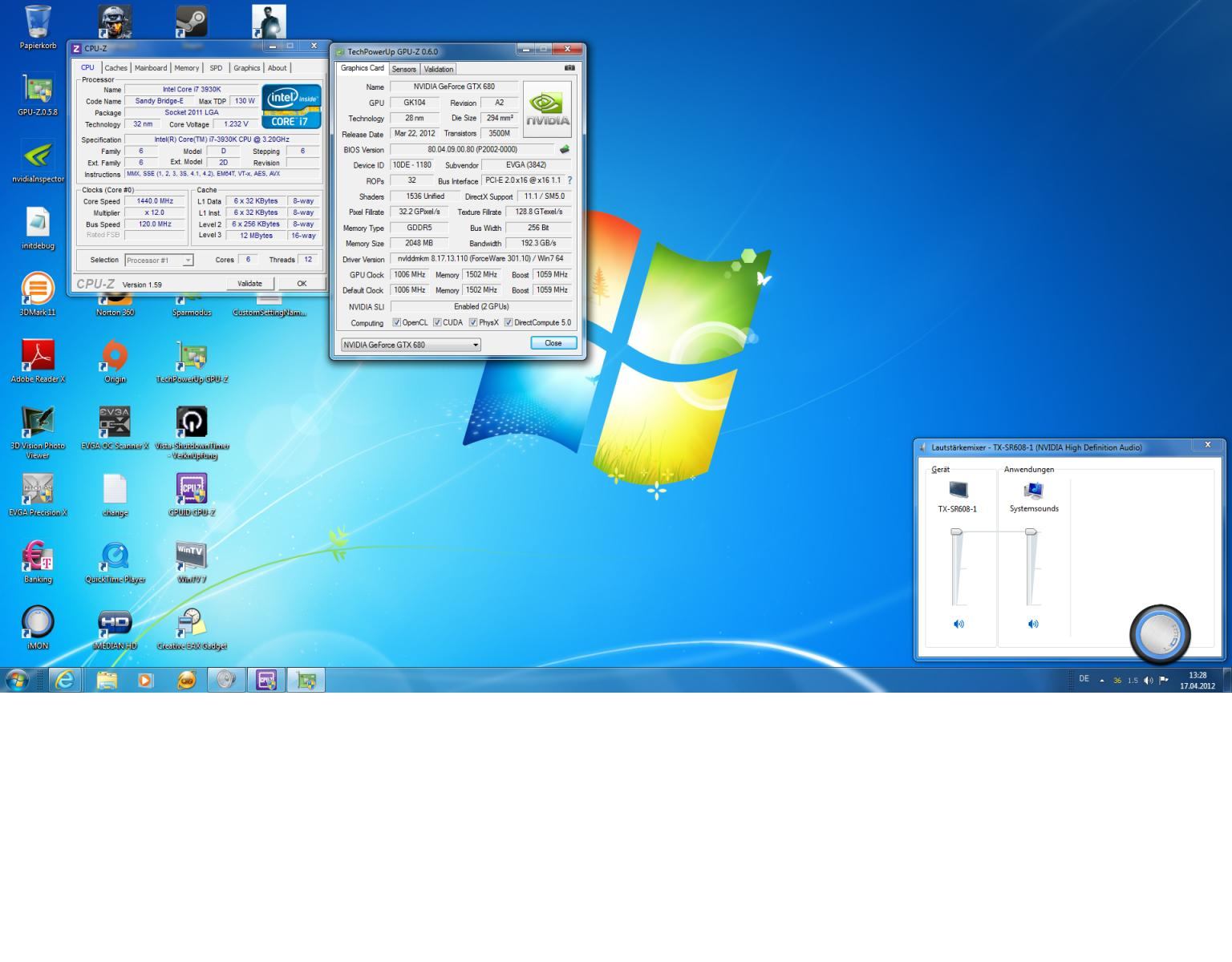The width and height of the screenshot is (1232, 962).
Task: Click the Bus Interface question mark help
Action: (x=569, y=180)
